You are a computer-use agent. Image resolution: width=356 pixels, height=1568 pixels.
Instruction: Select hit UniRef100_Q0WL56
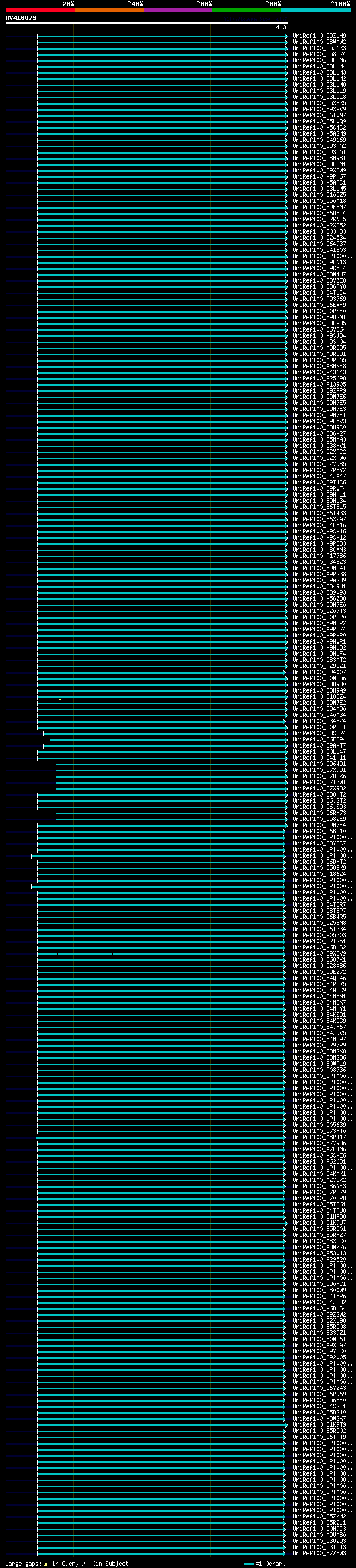coord(319,678)
